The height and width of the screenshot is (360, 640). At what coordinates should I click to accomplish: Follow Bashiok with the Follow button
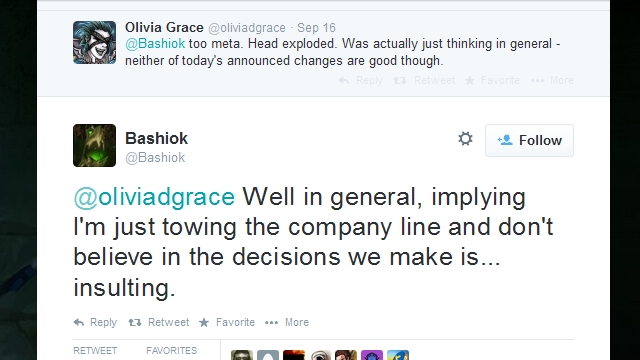[529, 140]
